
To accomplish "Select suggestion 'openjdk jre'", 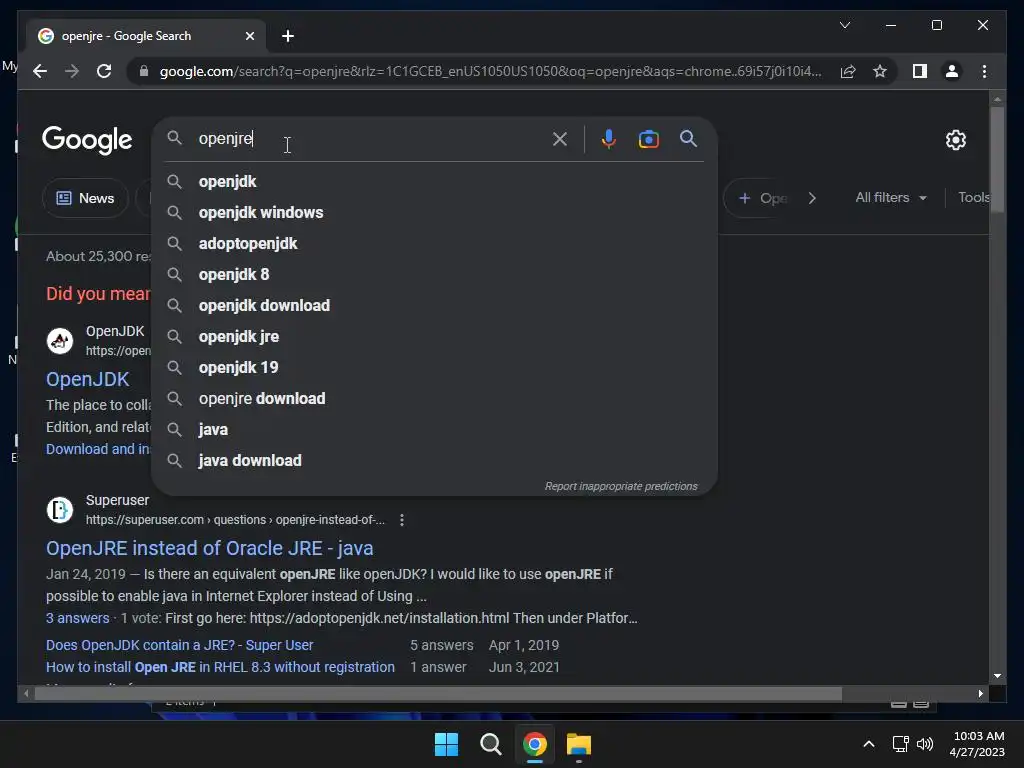I will pyautogui.click(x=434, y=336).
